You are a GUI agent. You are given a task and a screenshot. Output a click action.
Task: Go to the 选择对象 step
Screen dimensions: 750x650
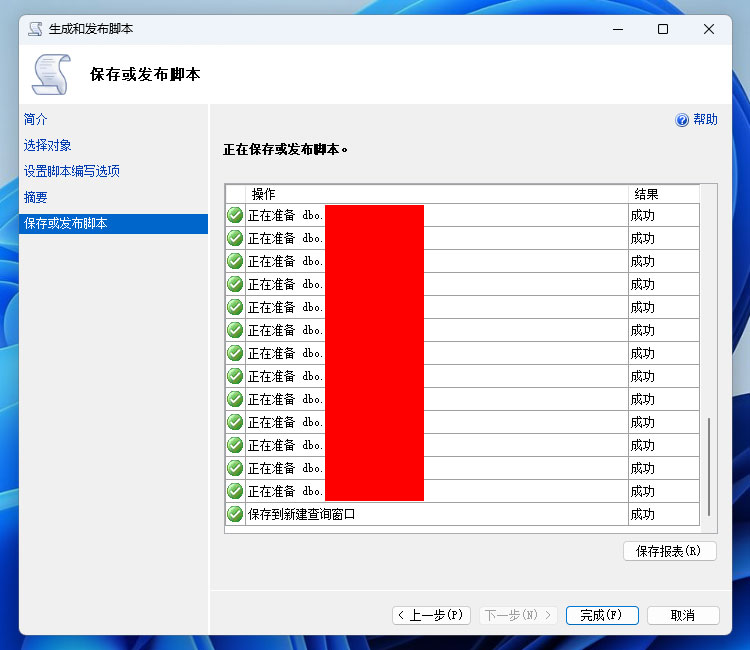(48, 145)
